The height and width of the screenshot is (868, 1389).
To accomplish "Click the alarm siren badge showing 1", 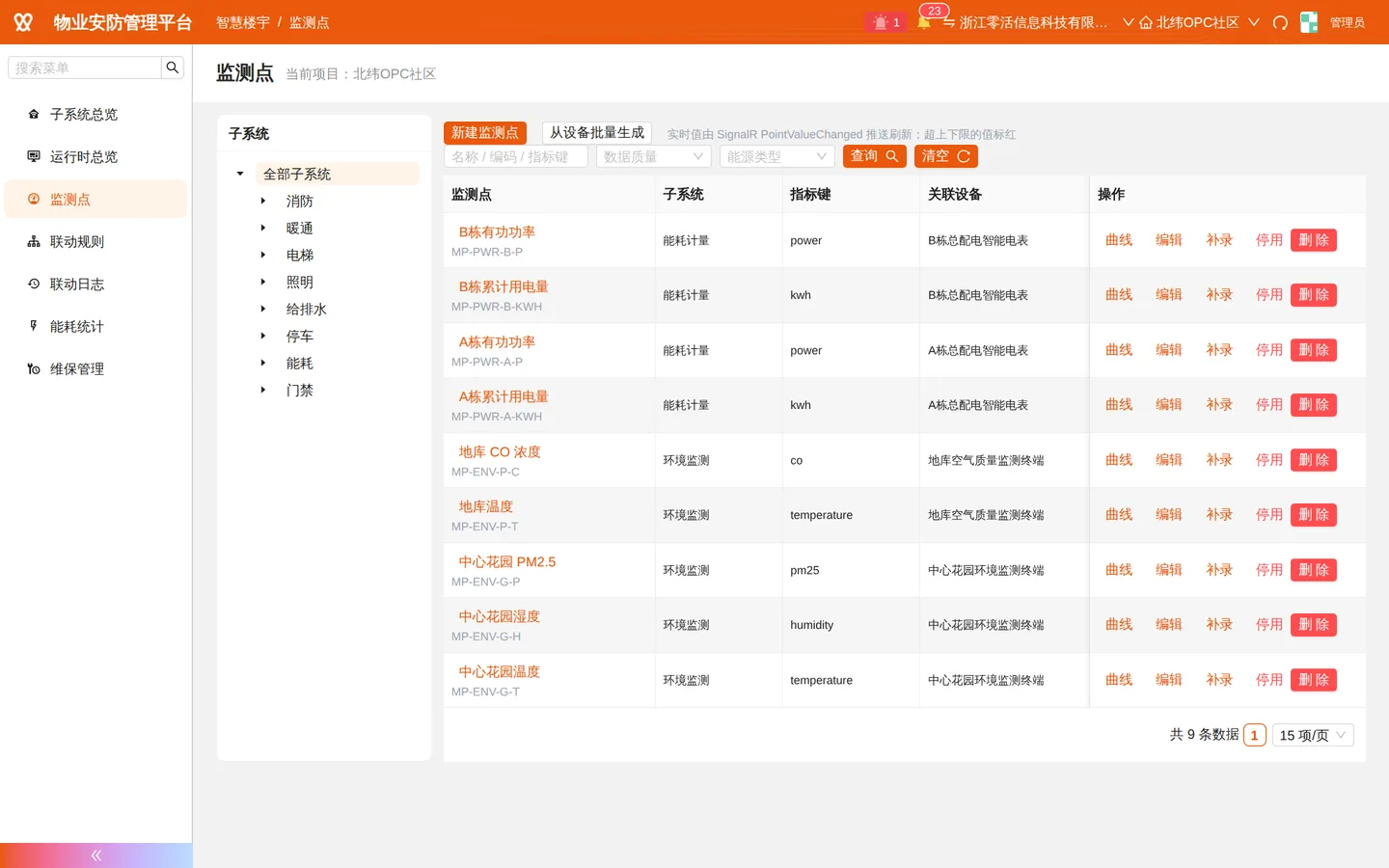I will point(885,22).
